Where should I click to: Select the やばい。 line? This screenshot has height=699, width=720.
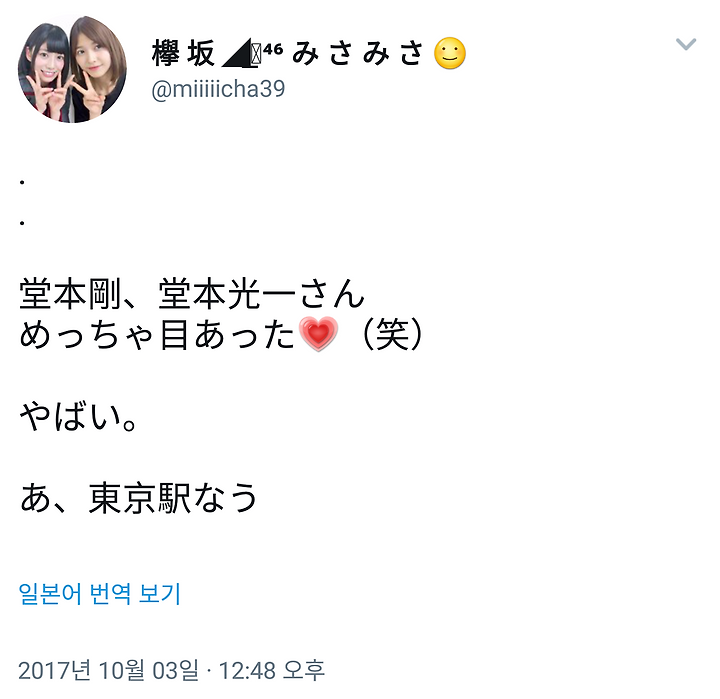(x=78, y=417)
